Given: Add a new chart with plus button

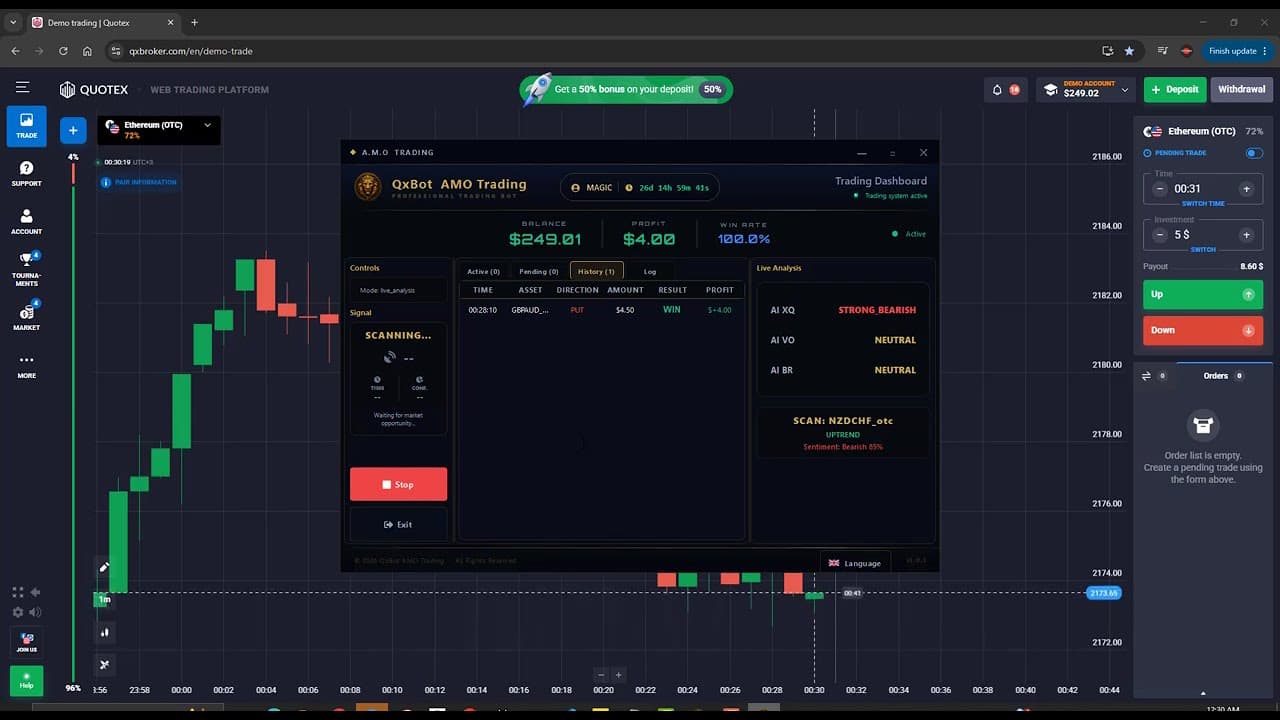Looking at the screenshot, I should tap(73, 130).
